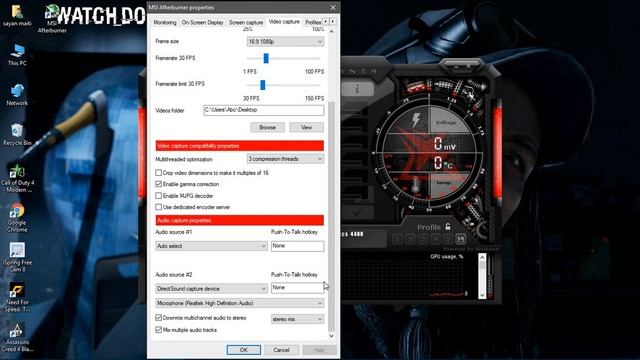
Task: Click the properties dialog scroll down arrow
Action: click(x=331, y=336)
